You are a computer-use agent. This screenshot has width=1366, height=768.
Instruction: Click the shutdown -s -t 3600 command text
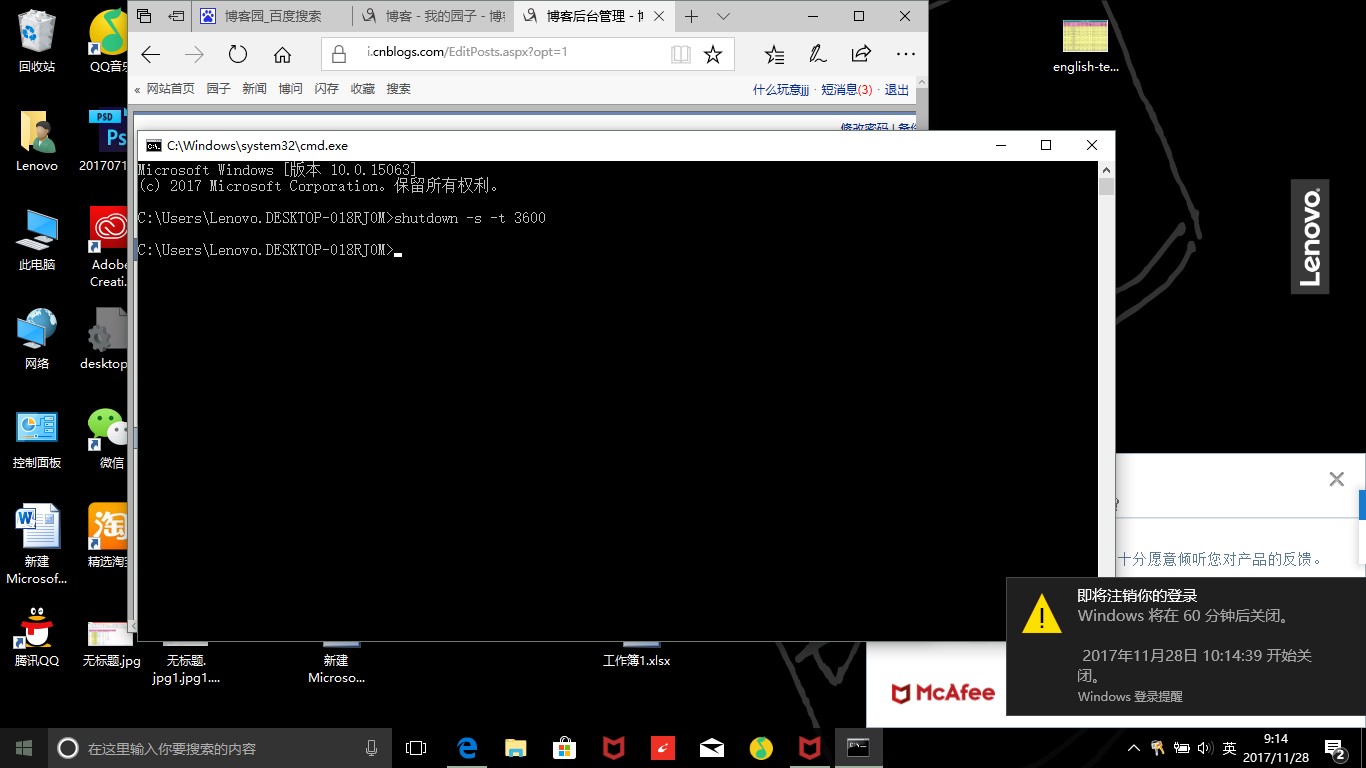pos(470,218)
